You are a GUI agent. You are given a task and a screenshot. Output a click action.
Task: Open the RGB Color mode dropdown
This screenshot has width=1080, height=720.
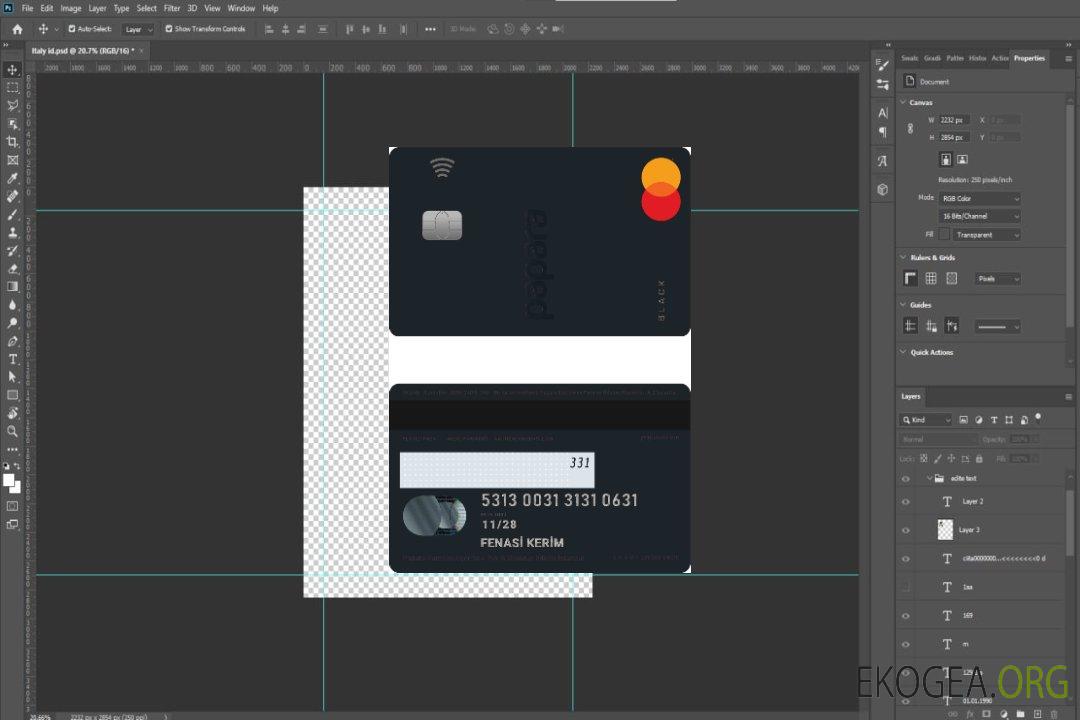[x=979, y=198]
